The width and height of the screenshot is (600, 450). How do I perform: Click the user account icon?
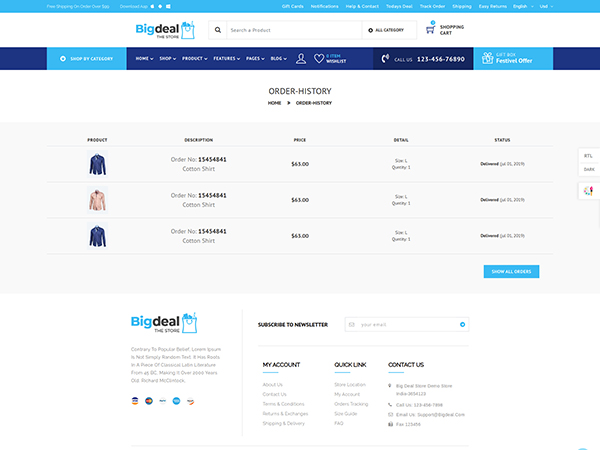coord(301,59)
